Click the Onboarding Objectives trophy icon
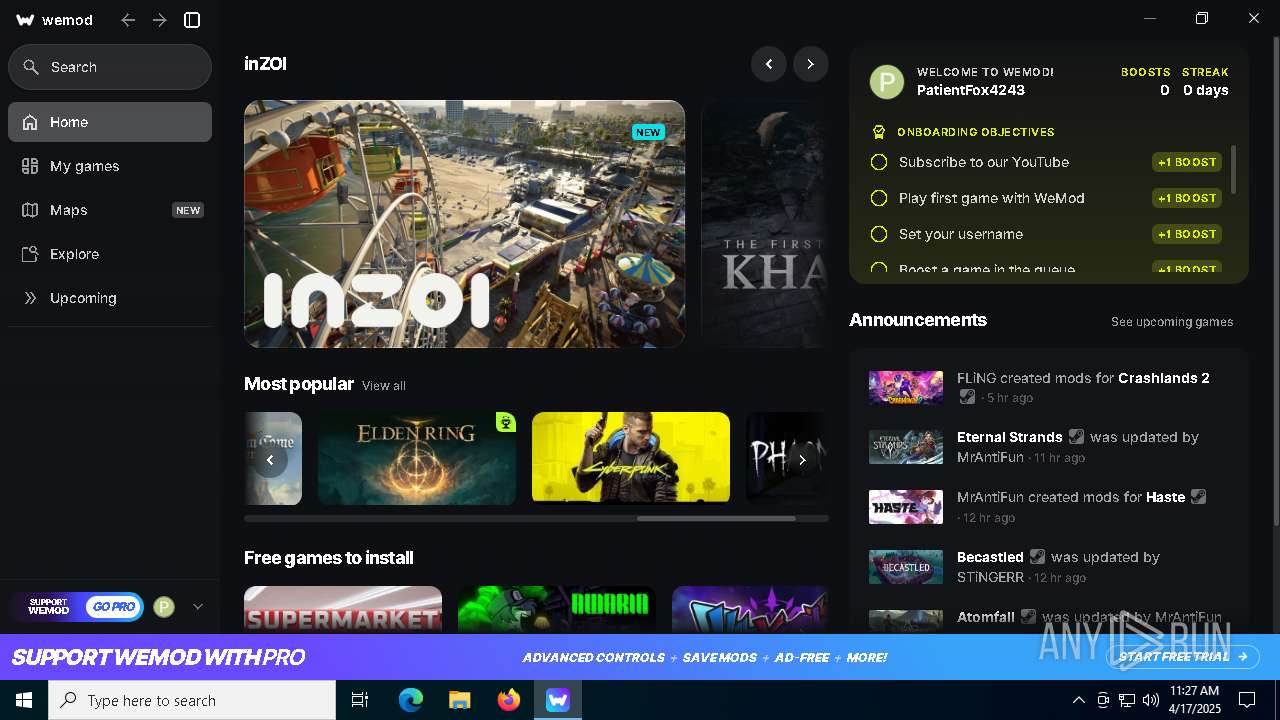This screenshot has height=720, width=1280. [879, 132]
